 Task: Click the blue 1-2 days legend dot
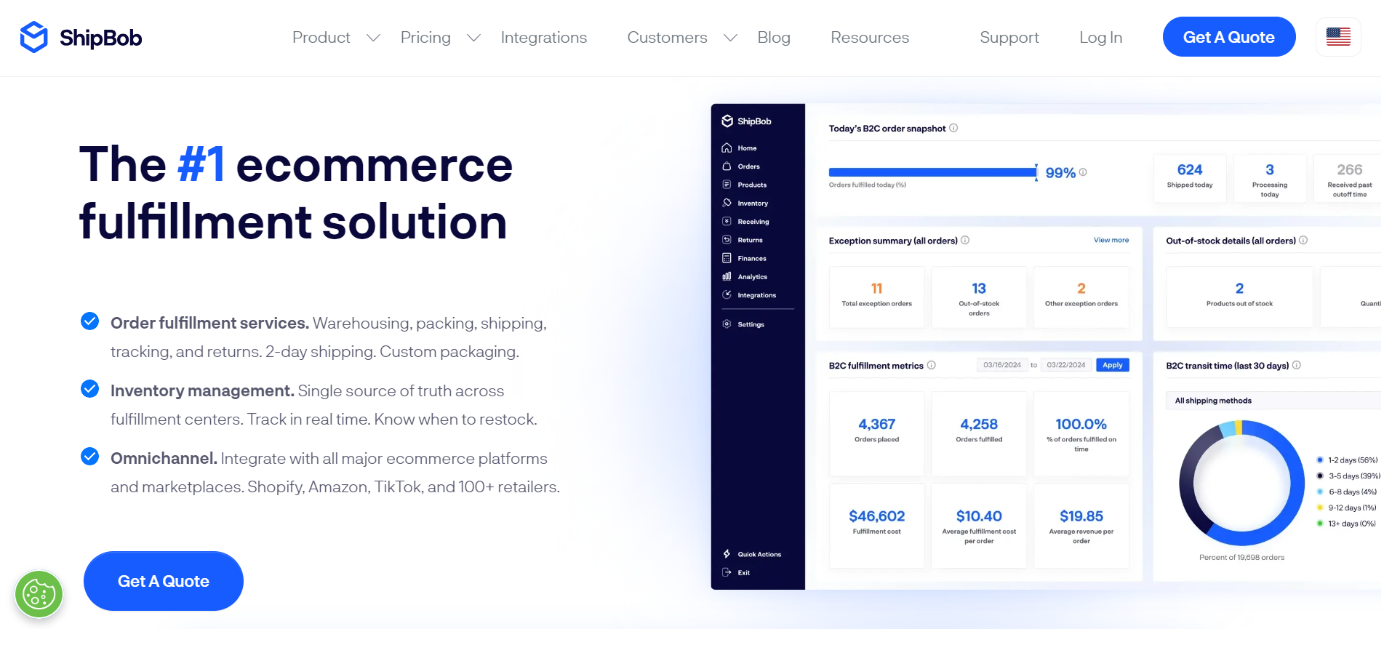tap(1320, 460)
